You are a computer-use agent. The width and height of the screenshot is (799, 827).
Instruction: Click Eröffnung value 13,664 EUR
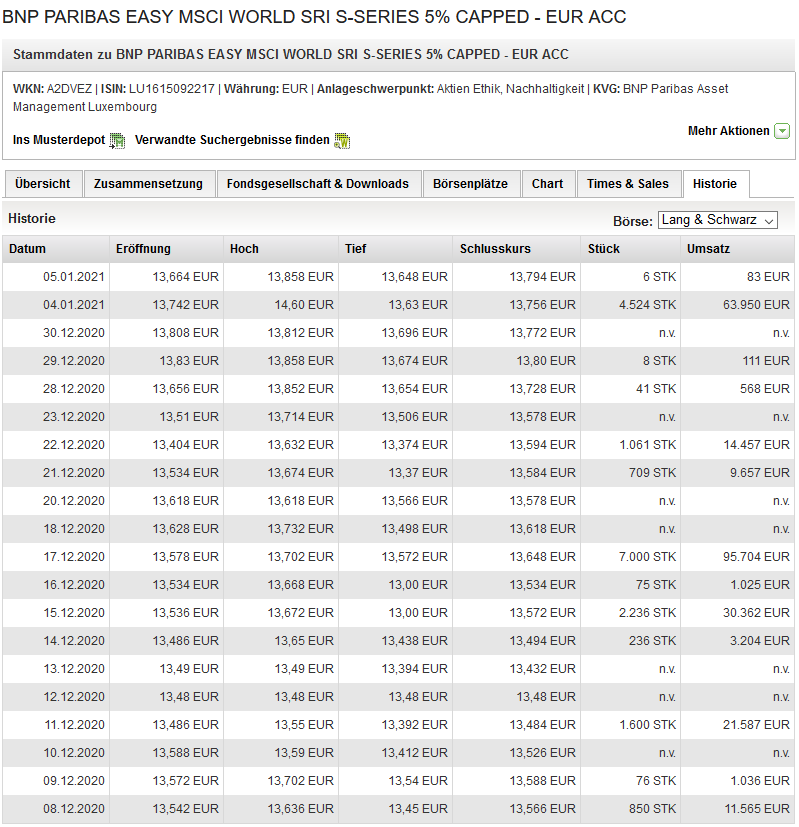[186, 277]
